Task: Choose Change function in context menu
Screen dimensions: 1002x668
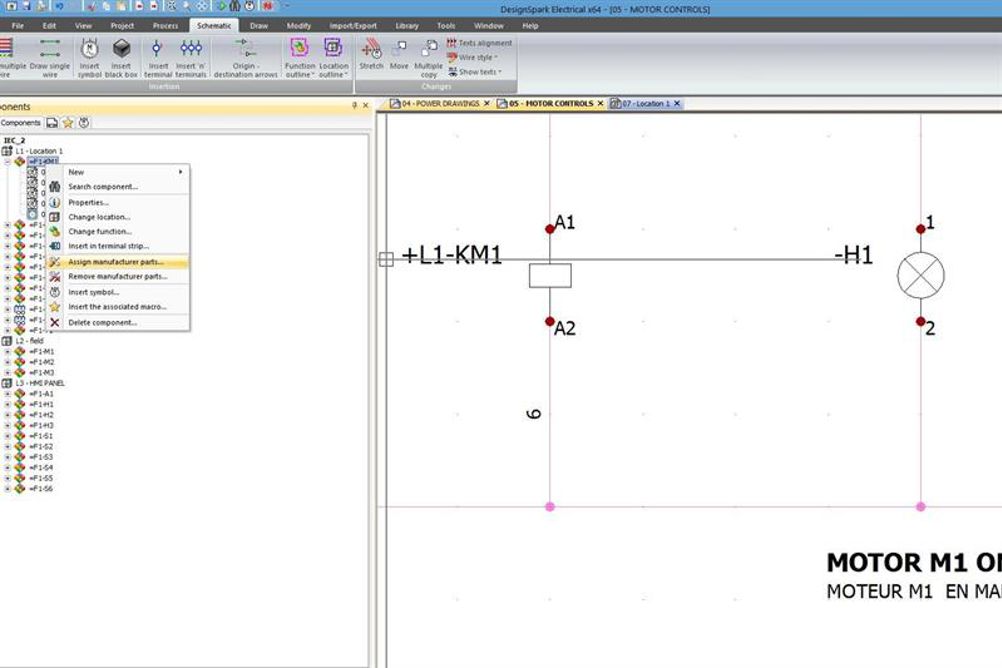Action: point(118,231)
